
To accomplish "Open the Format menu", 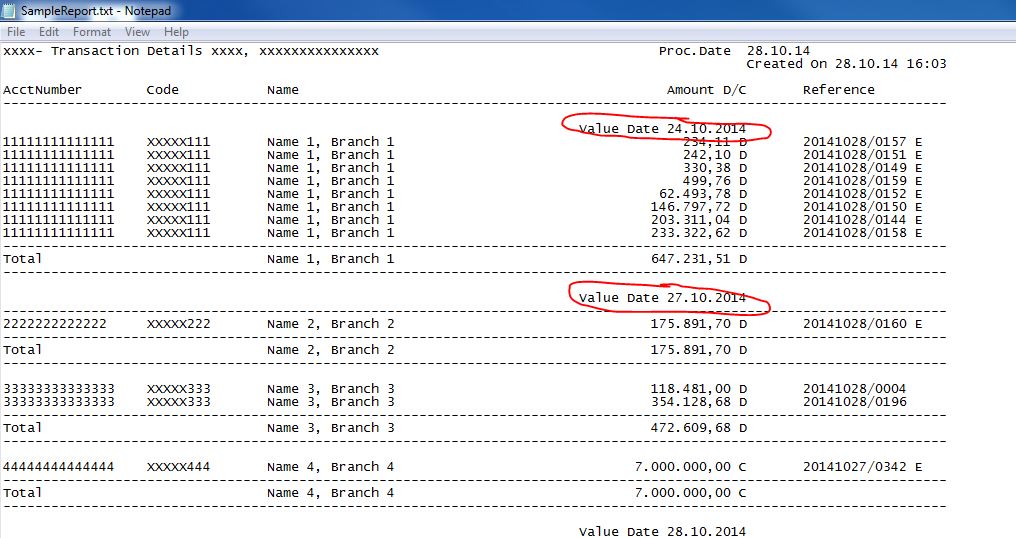I will click(x=91, y=32).
